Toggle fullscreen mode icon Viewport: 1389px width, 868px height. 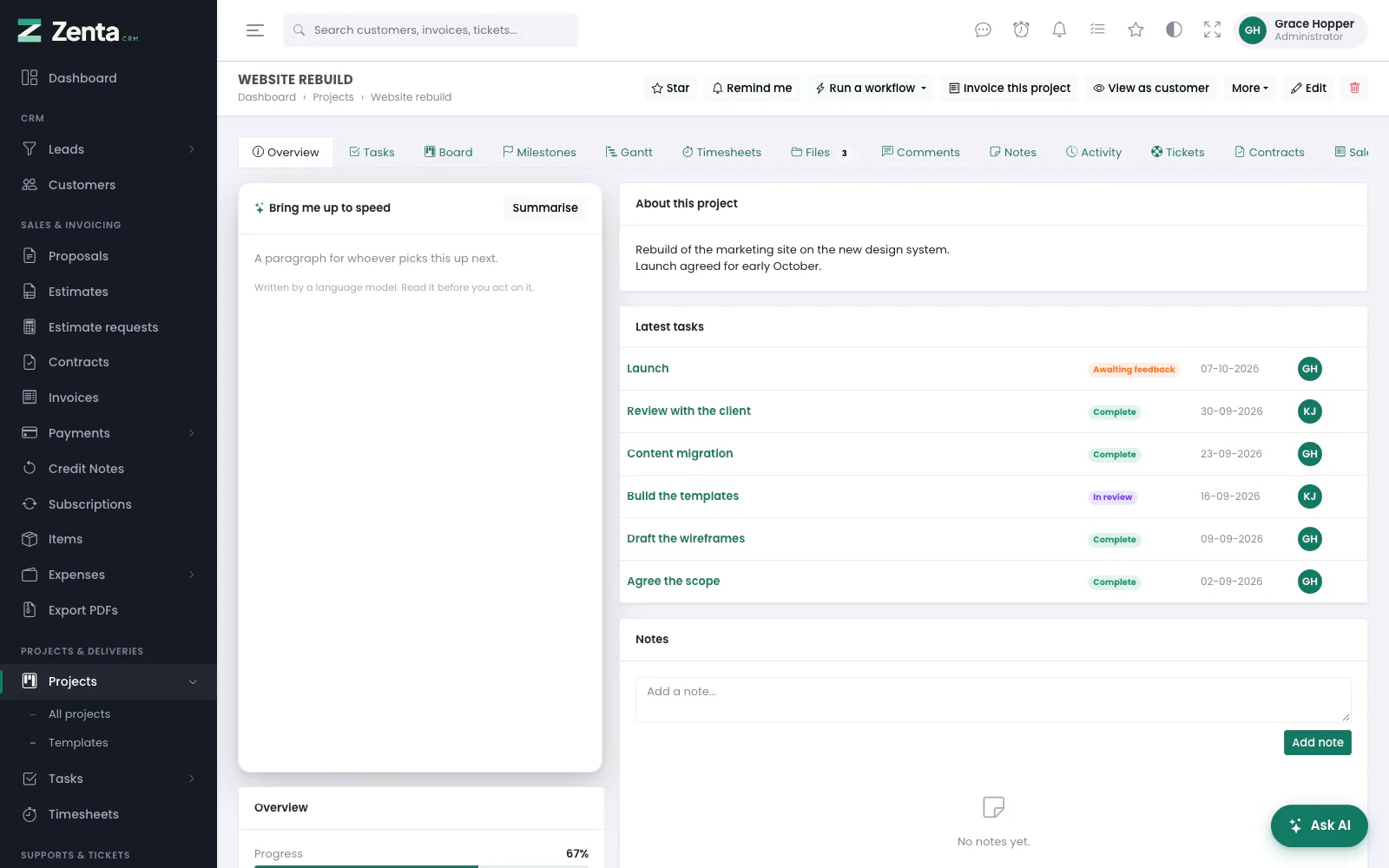pos(1212,30)
